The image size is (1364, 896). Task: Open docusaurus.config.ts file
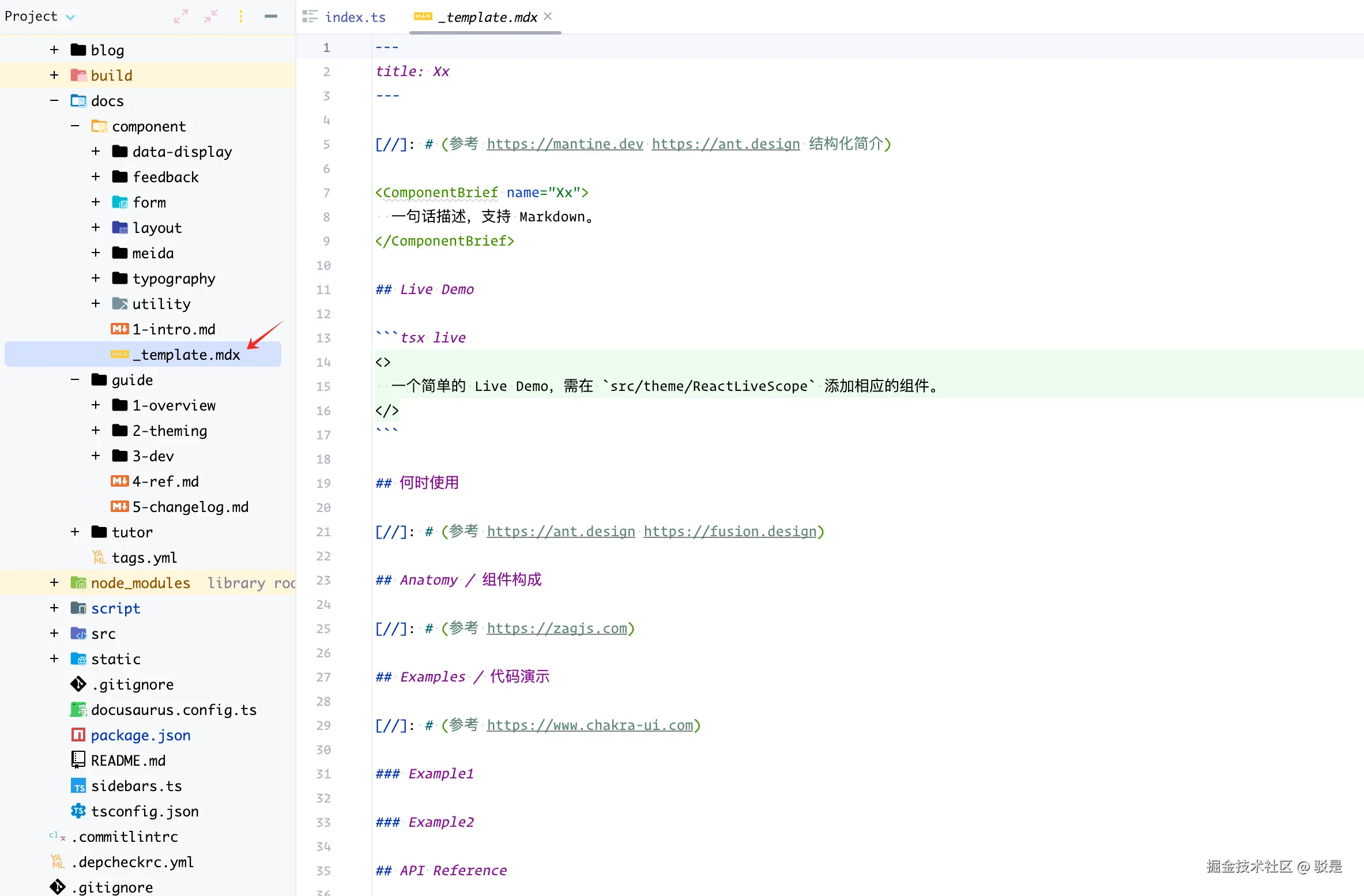[x=174, y=710]
